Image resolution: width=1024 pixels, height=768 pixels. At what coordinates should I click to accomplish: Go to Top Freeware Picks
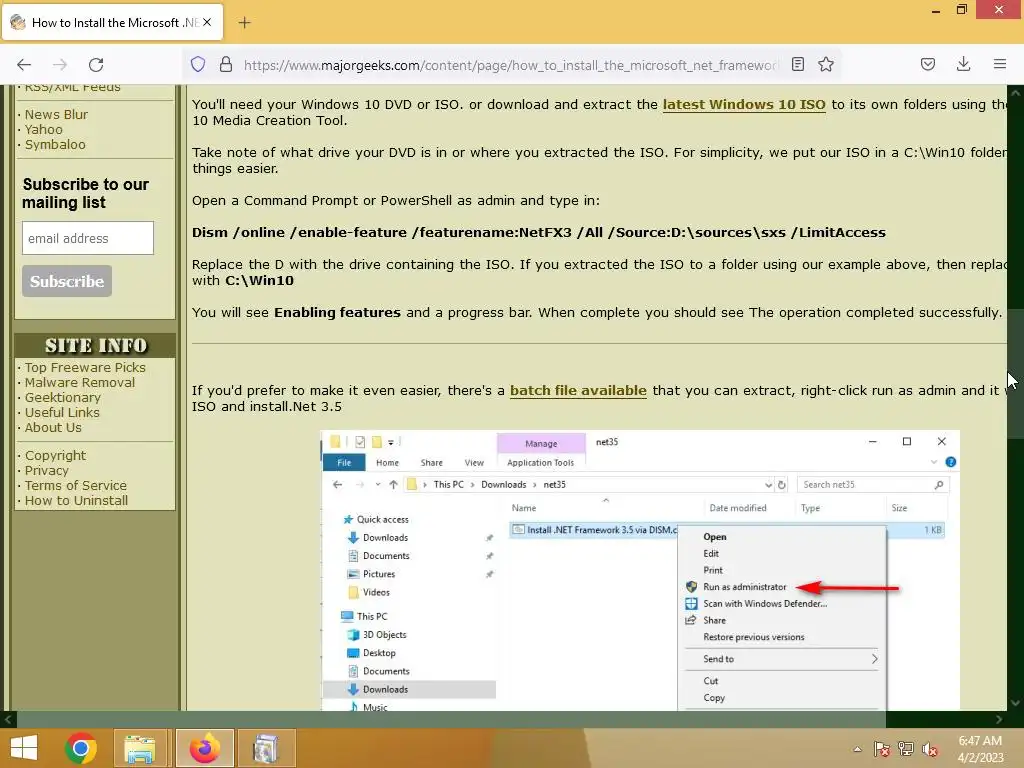(85, 368)
